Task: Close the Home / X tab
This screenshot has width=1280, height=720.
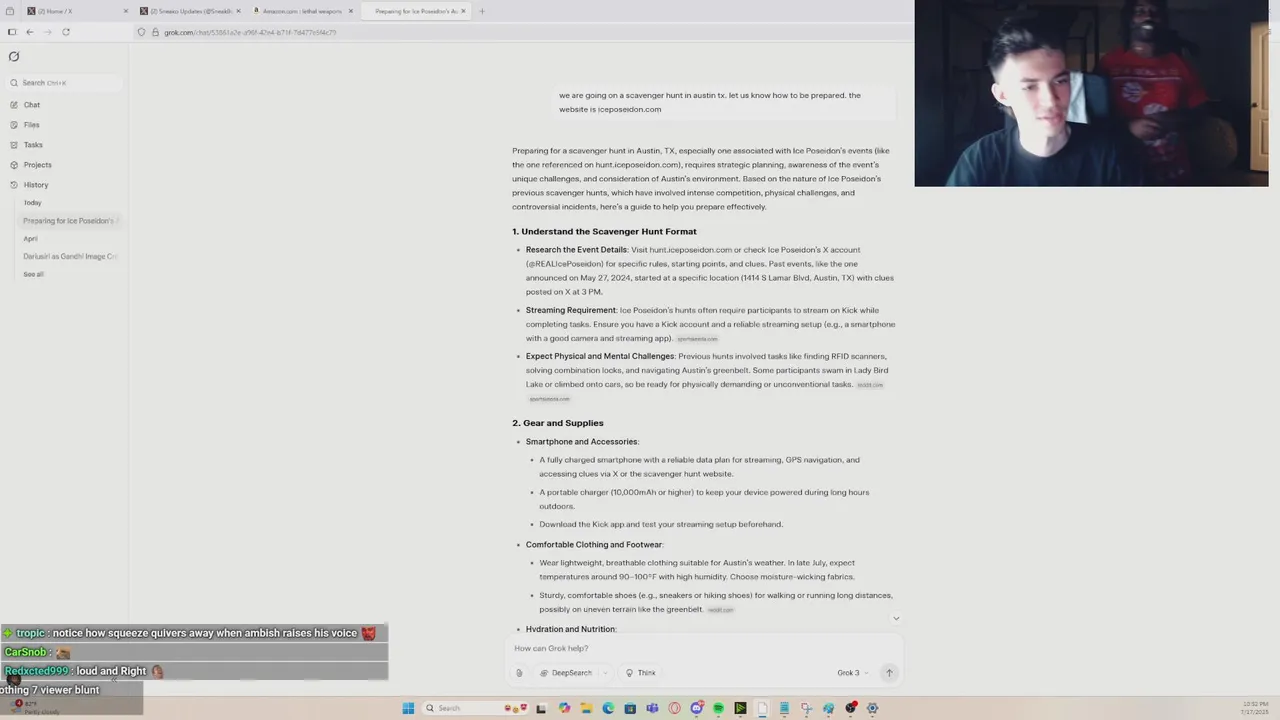Action: [126, 11]
